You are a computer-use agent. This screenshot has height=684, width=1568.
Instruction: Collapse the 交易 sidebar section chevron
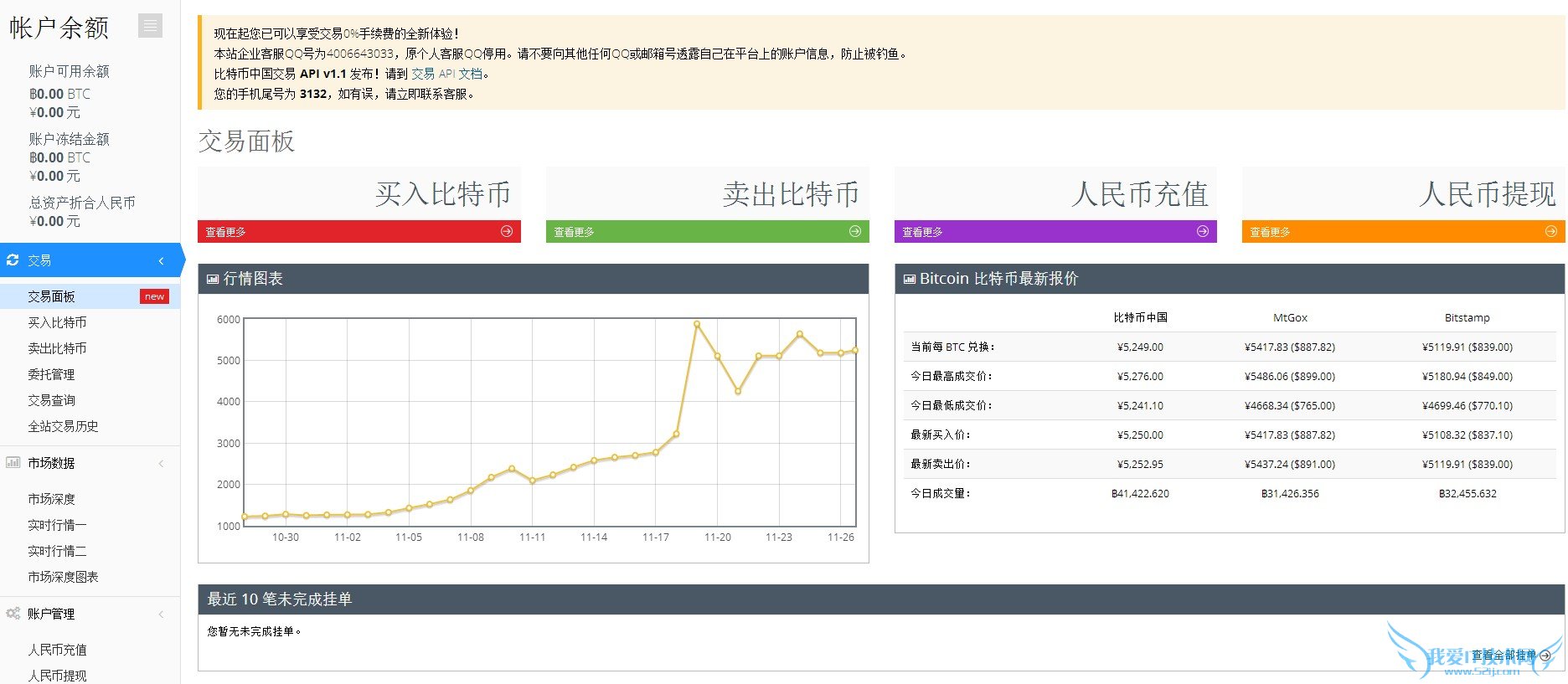[161, 261]
